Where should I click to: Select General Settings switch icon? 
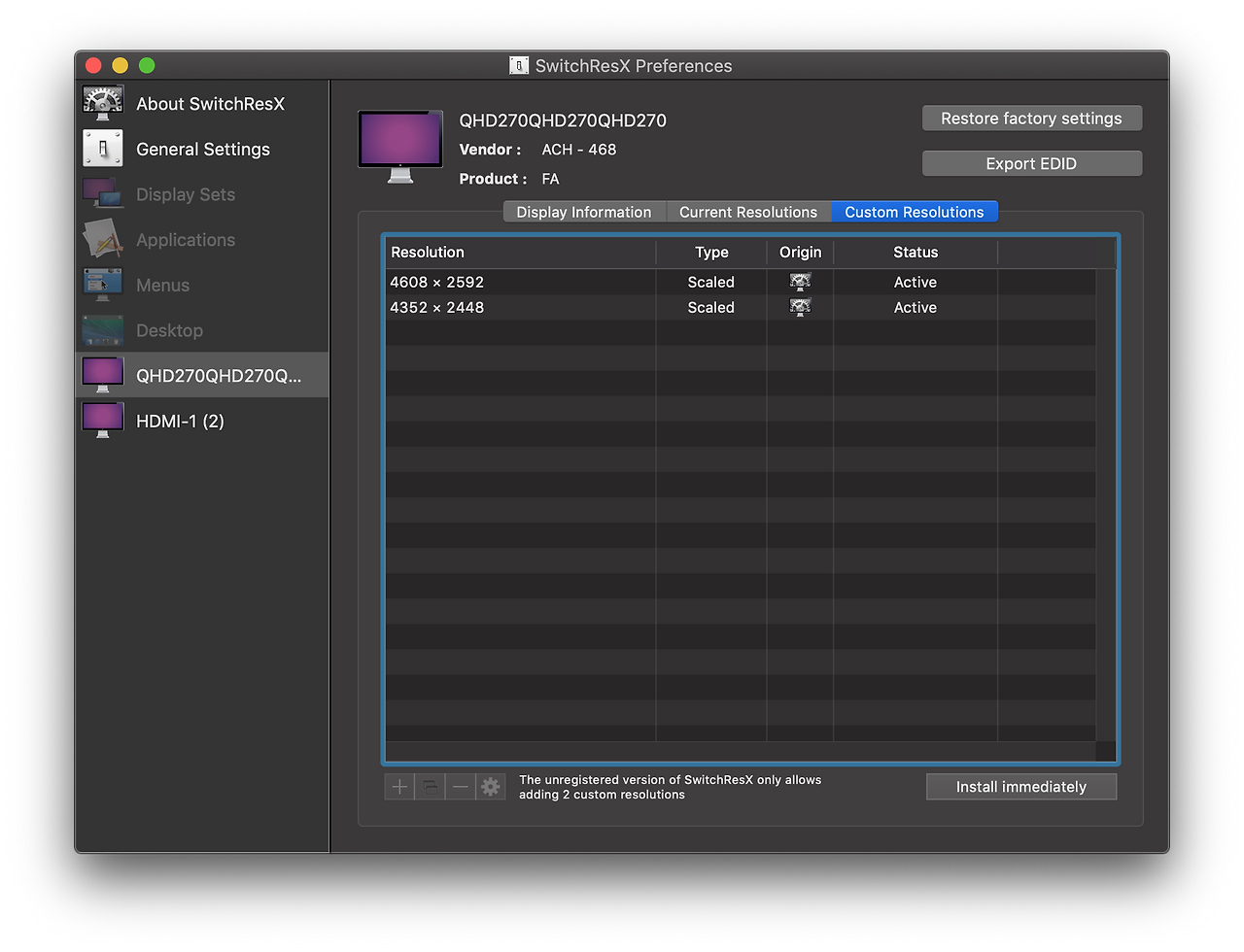103,149
